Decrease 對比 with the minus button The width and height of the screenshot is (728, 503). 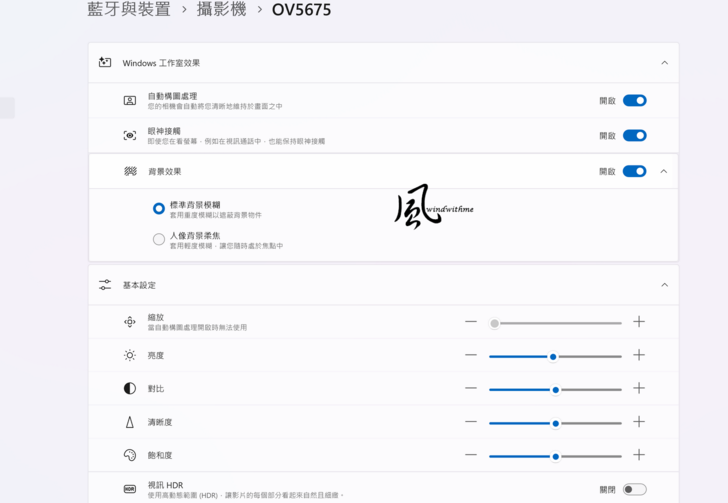471,388
